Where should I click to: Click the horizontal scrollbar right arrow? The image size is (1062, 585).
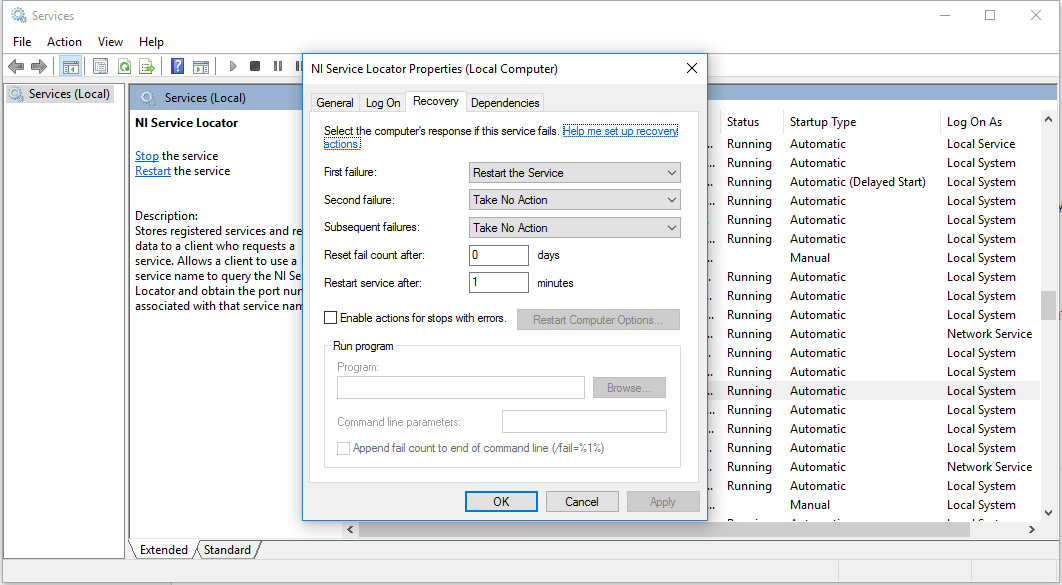1032,529
